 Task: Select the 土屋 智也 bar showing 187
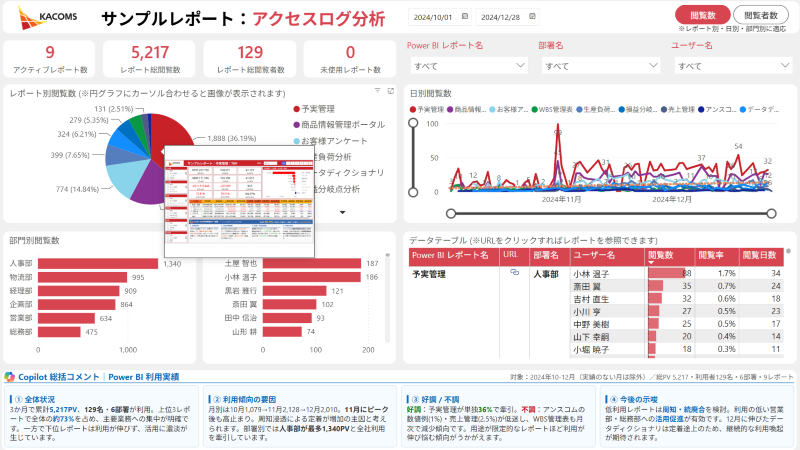312,263
